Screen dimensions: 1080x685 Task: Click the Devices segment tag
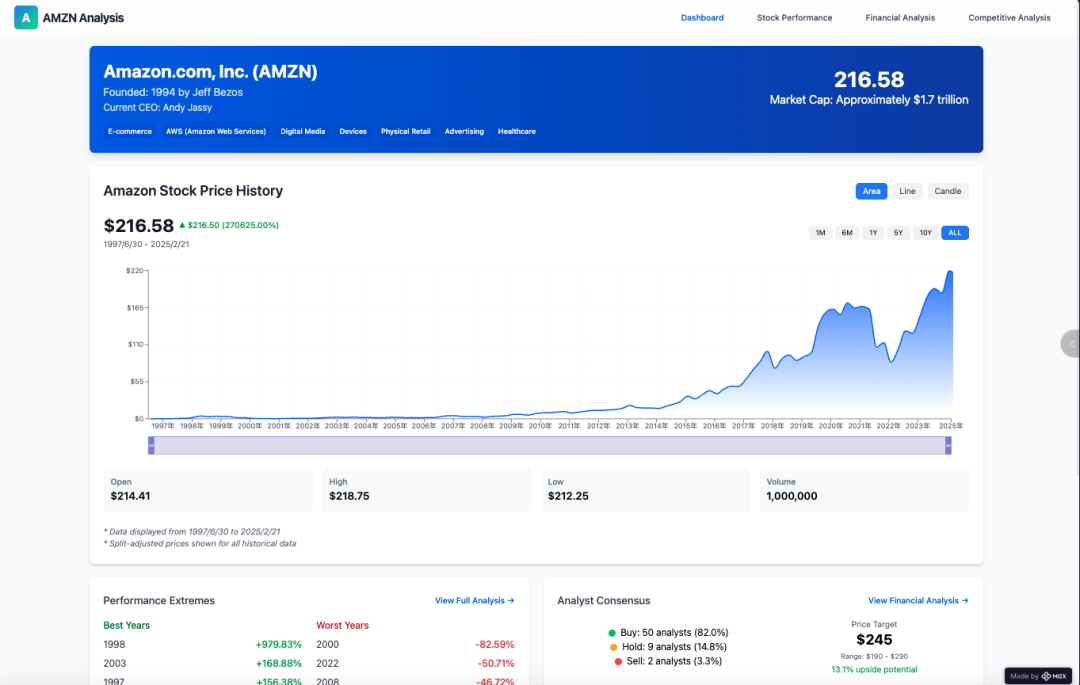[x=353, y=131]
